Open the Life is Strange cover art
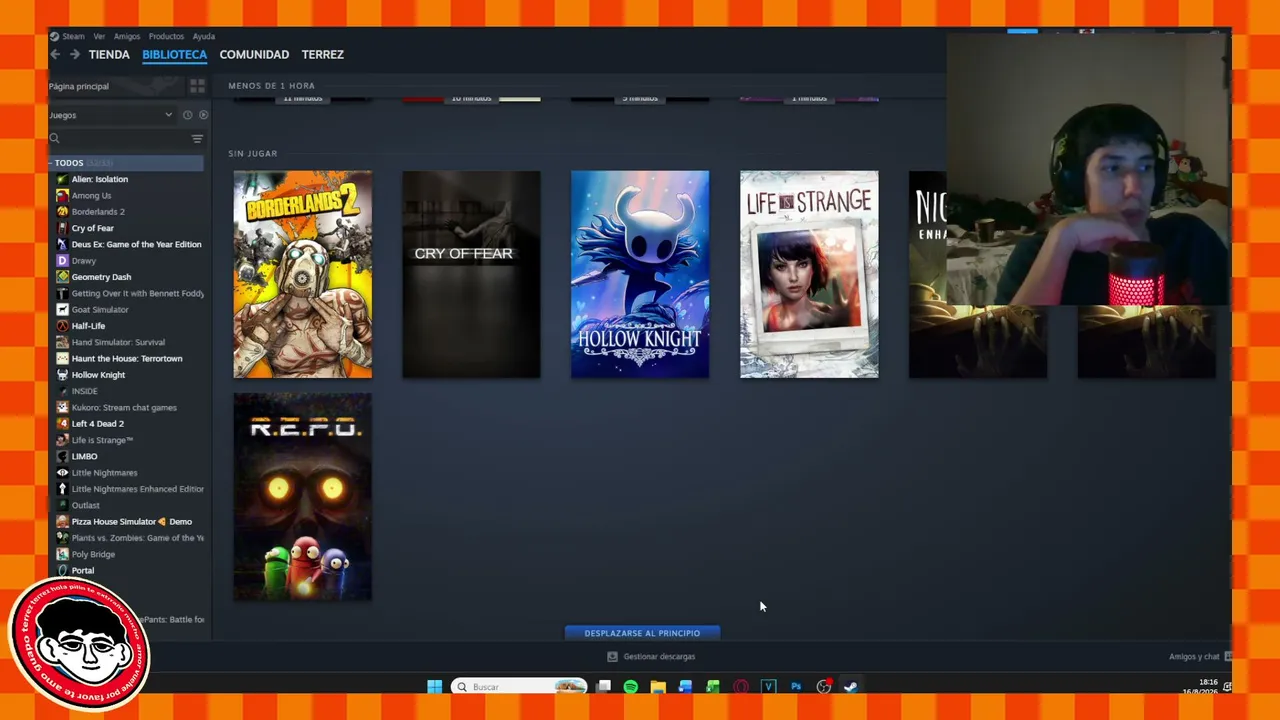Viewport: 1280px width, 720px height. (x=809, y=275)
